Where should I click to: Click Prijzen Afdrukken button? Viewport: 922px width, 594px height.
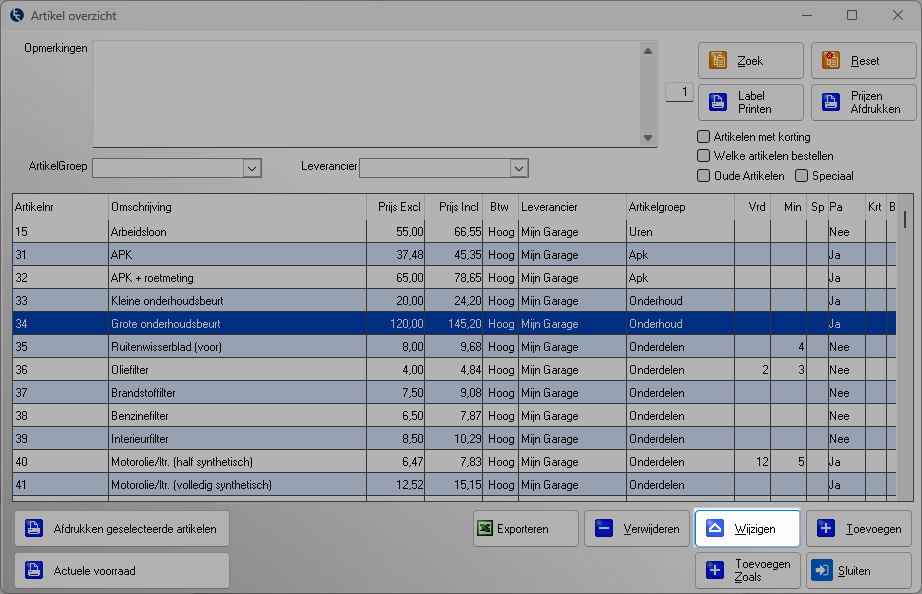863,102
